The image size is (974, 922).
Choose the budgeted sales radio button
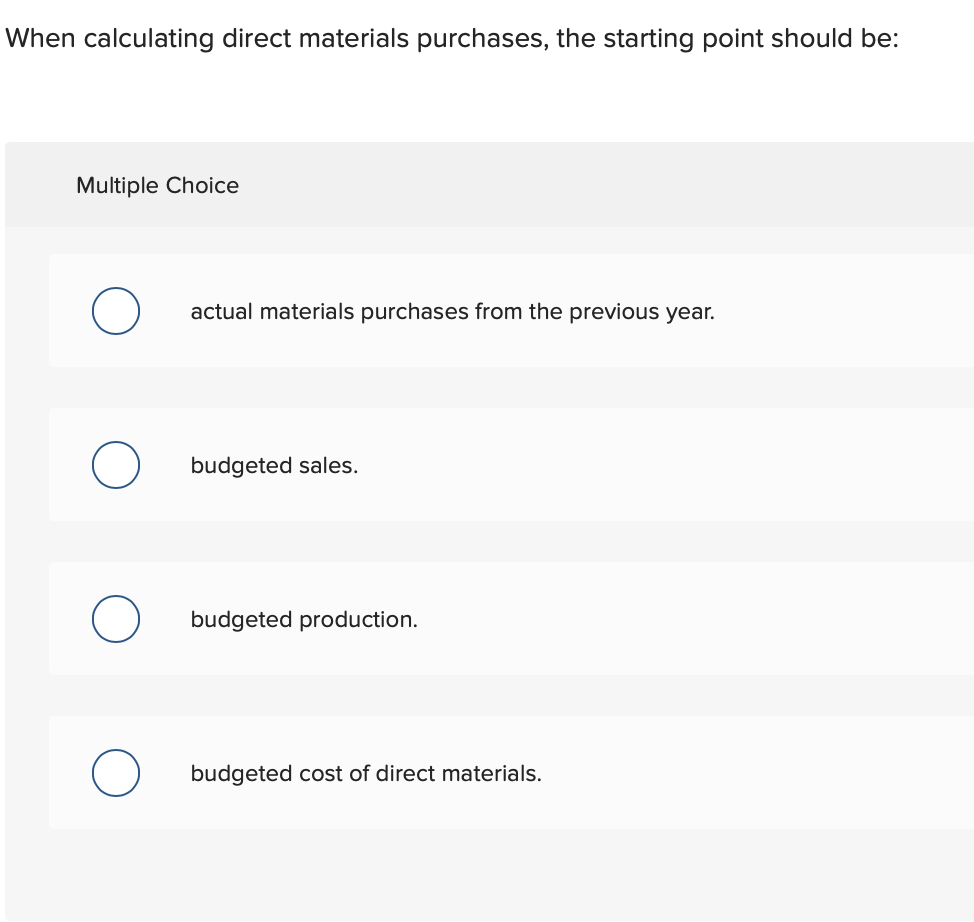click(116, 465)
